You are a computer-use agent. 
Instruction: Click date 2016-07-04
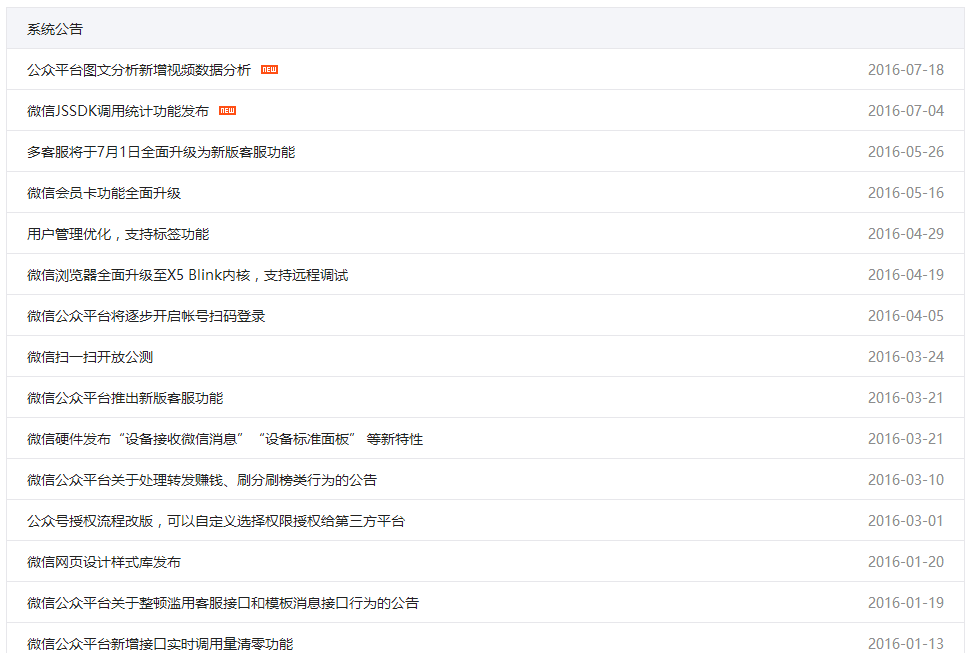click(906, 111)
